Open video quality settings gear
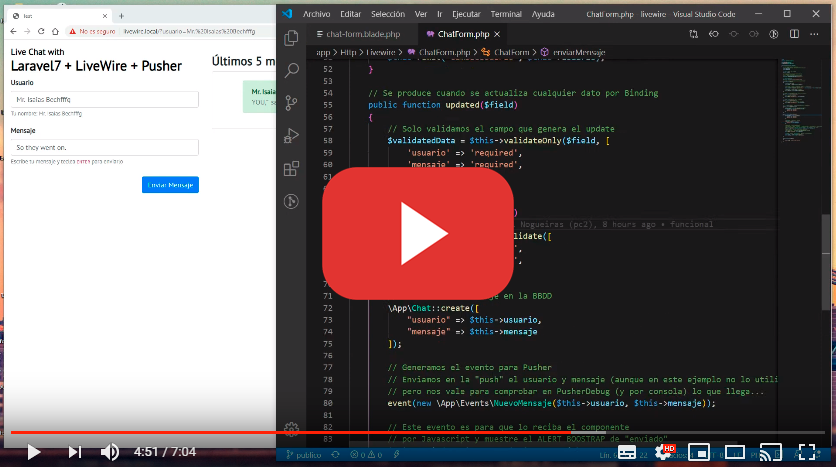The image size is (836, 467). 664,453
